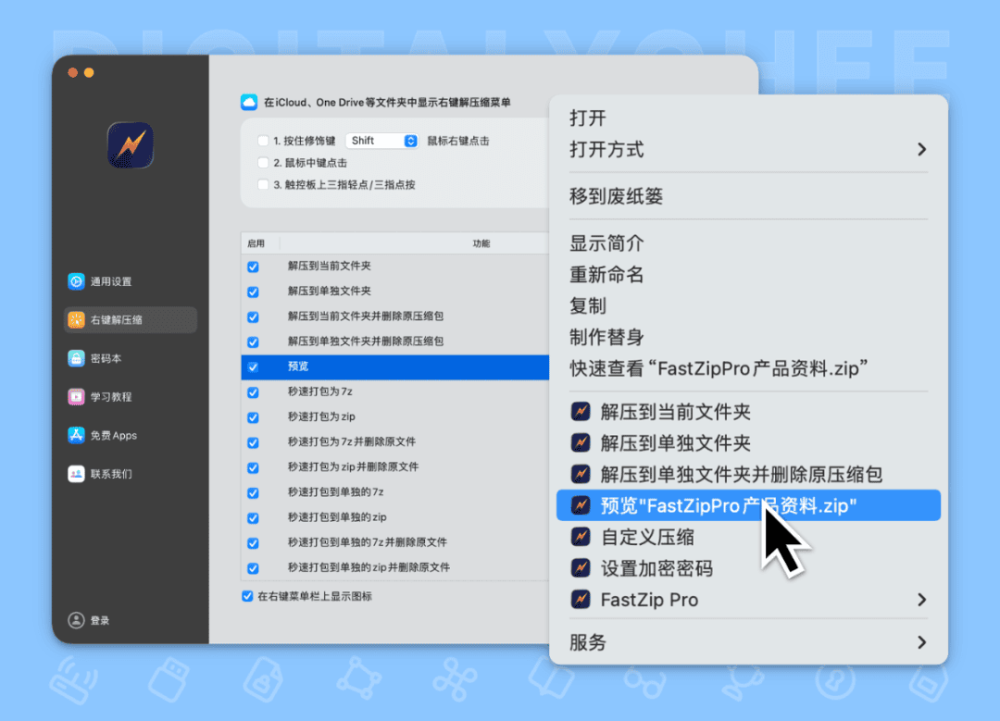The image size is (1000, 721).
Task: Expand 打开方式 submenu arrow
Action: (x=922, y=150)
